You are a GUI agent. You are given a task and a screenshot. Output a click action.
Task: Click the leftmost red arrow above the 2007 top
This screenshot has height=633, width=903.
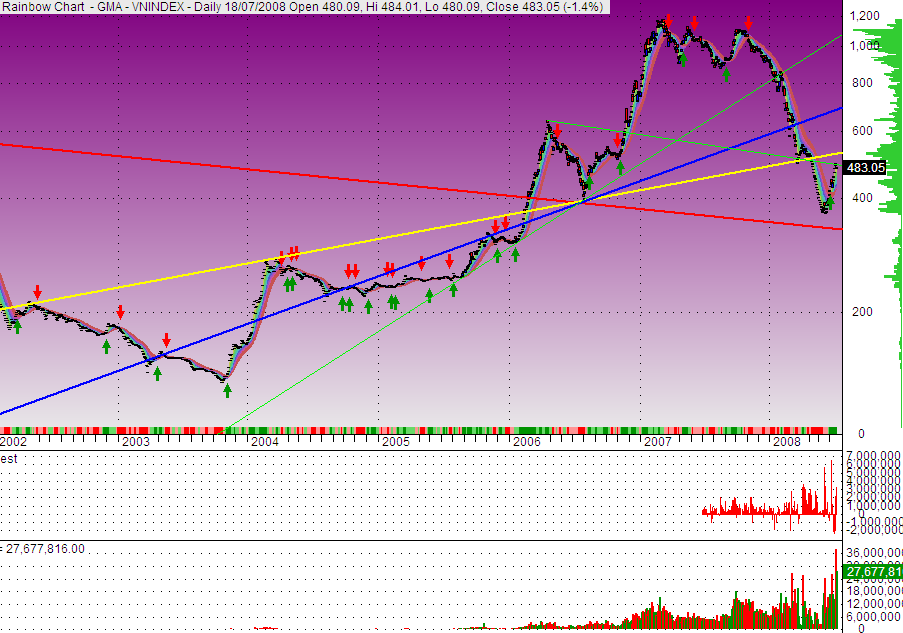tap(668, 22)
